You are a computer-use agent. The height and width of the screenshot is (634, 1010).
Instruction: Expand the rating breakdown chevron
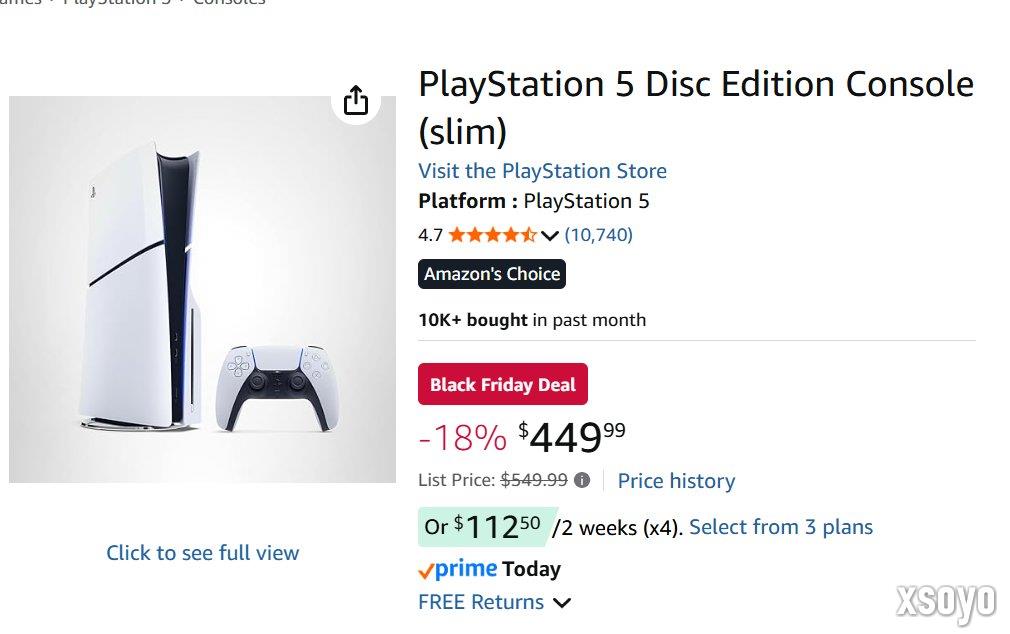tap(550, 236)
